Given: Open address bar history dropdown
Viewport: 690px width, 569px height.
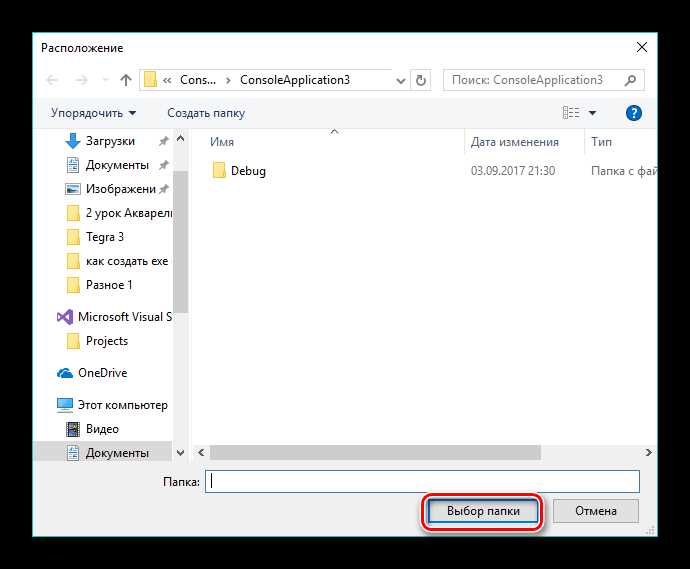Looking at the screenshot, I should coord(401,81).
